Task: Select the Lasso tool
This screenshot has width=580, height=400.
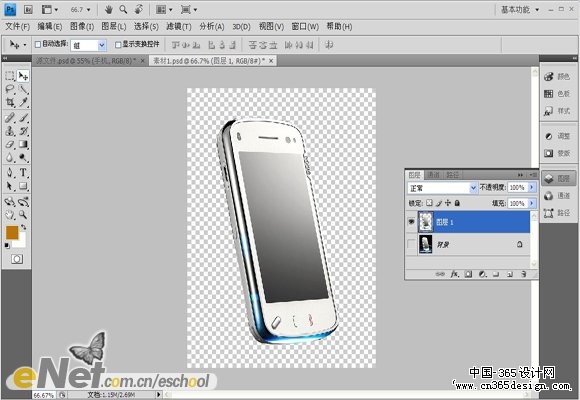Action: (10, 89)
